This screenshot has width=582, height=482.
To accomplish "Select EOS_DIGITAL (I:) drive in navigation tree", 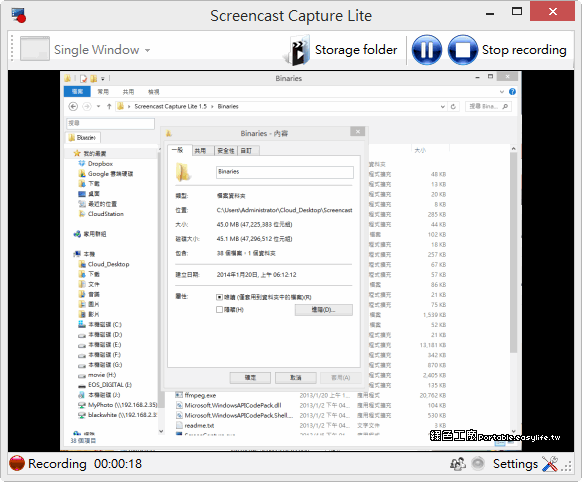I will (x=105, y=385).
